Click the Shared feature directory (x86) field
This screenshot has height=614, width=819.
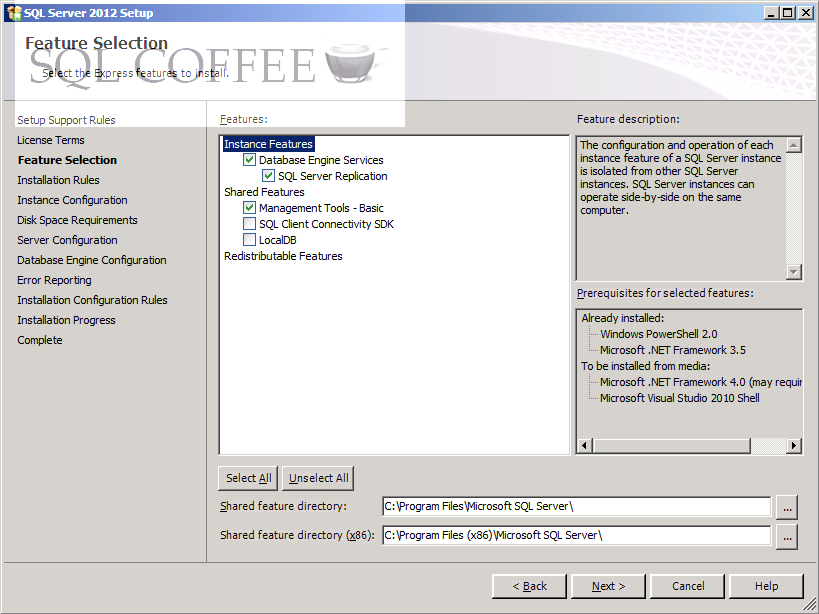point(577,536)
